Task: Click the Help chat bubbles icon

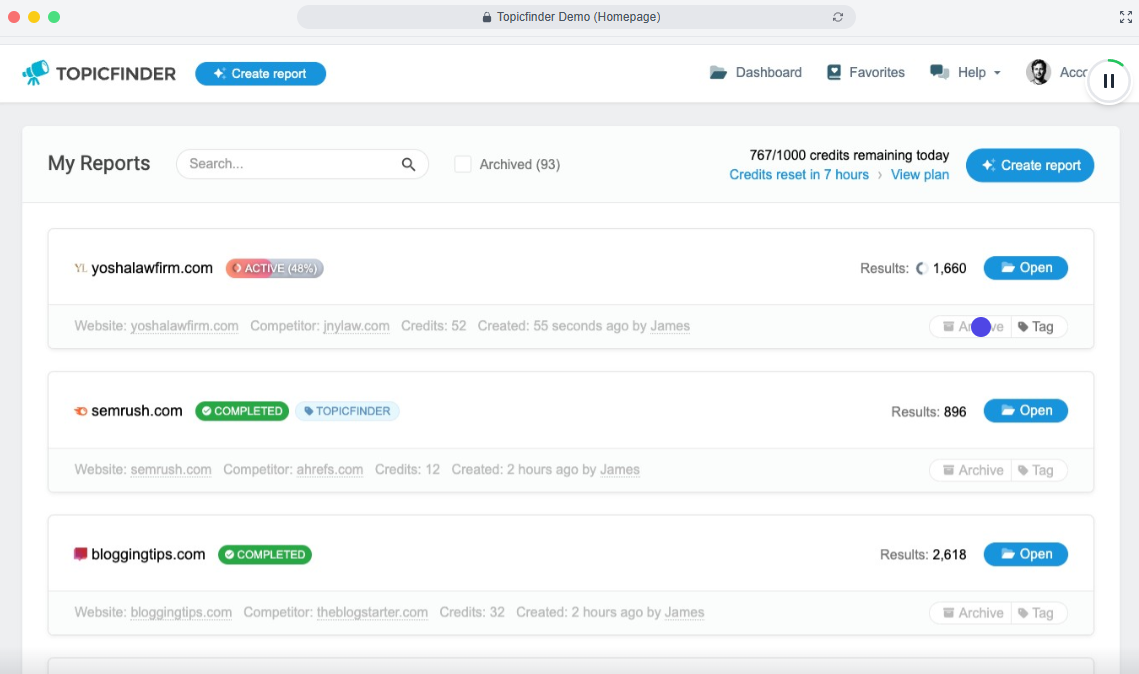Action: coord(939,72)
